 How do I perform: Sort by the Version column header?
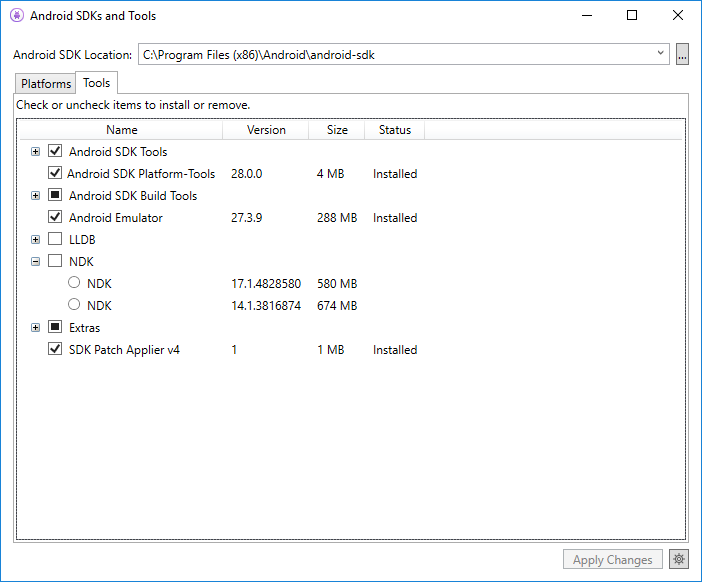click(266, 130)
